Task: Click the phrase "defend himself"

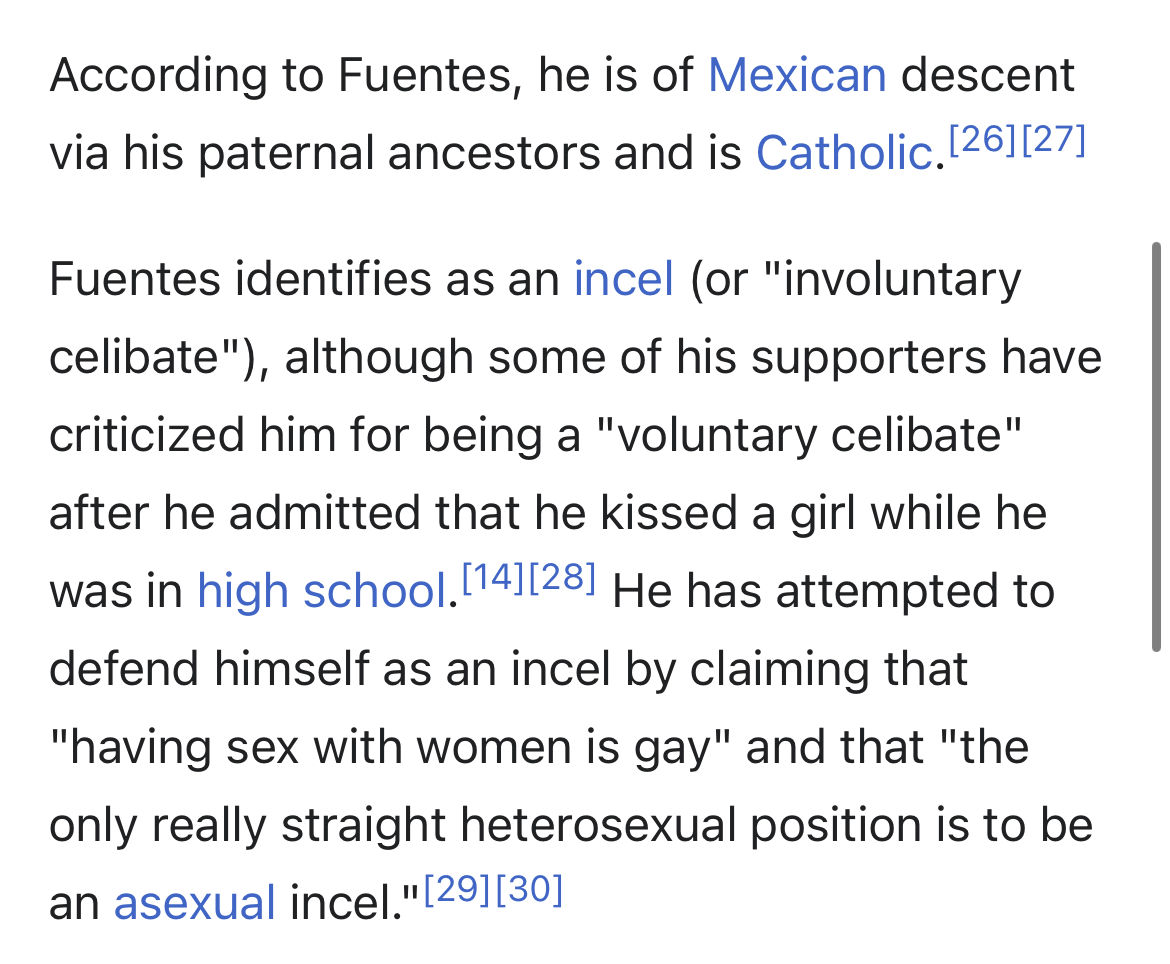Action: pos(210,669)
